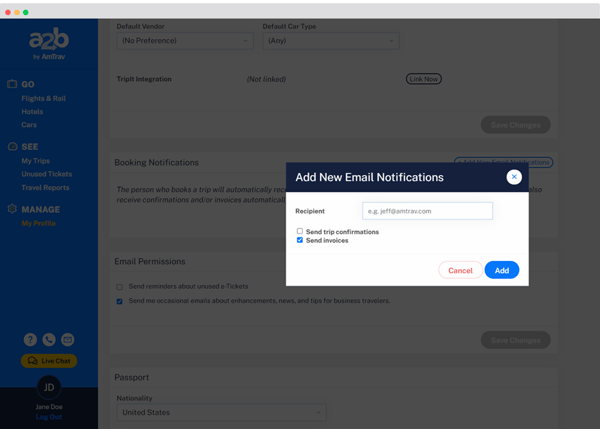This screenshot has width=600, height=429.
Task: Uncheck the Send invoices checkbox
Action: click(x=300, y=240)
